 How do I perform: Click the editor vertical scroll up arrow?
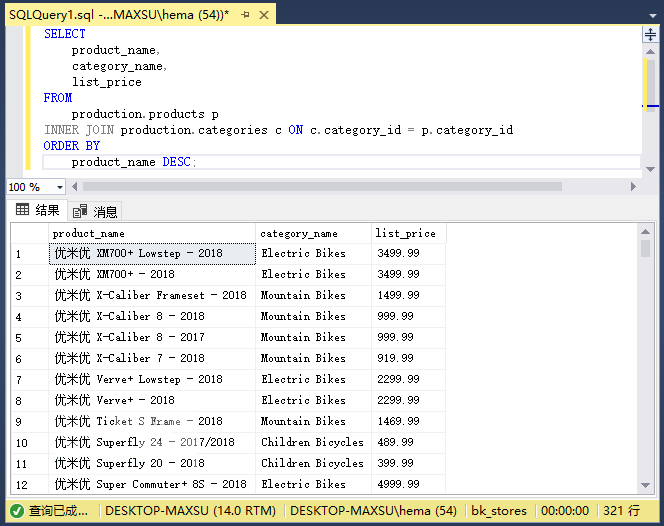click(650, 51)
